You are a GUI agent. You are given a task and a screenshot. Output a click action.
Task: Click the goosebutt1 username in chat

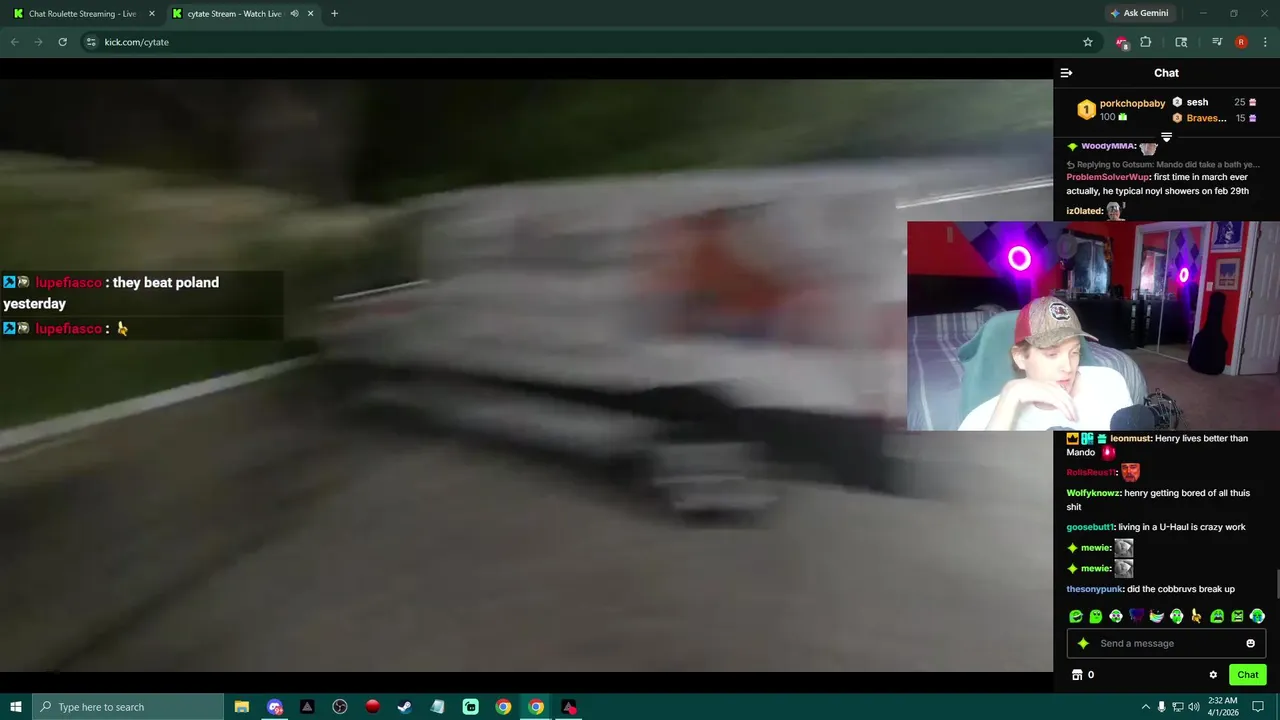[1089, 527]
